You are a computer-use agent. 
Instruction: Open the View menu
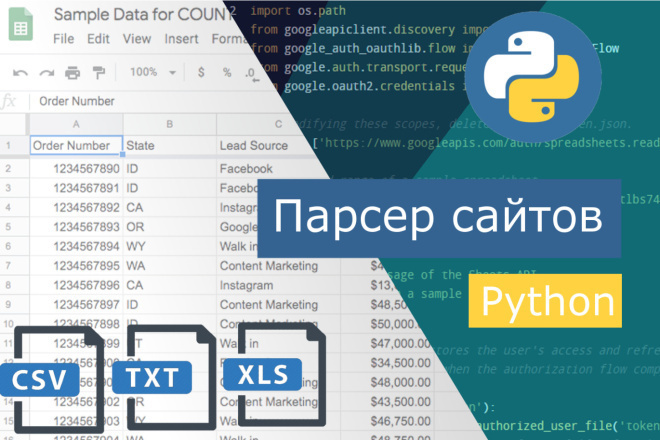coord(137,39)
